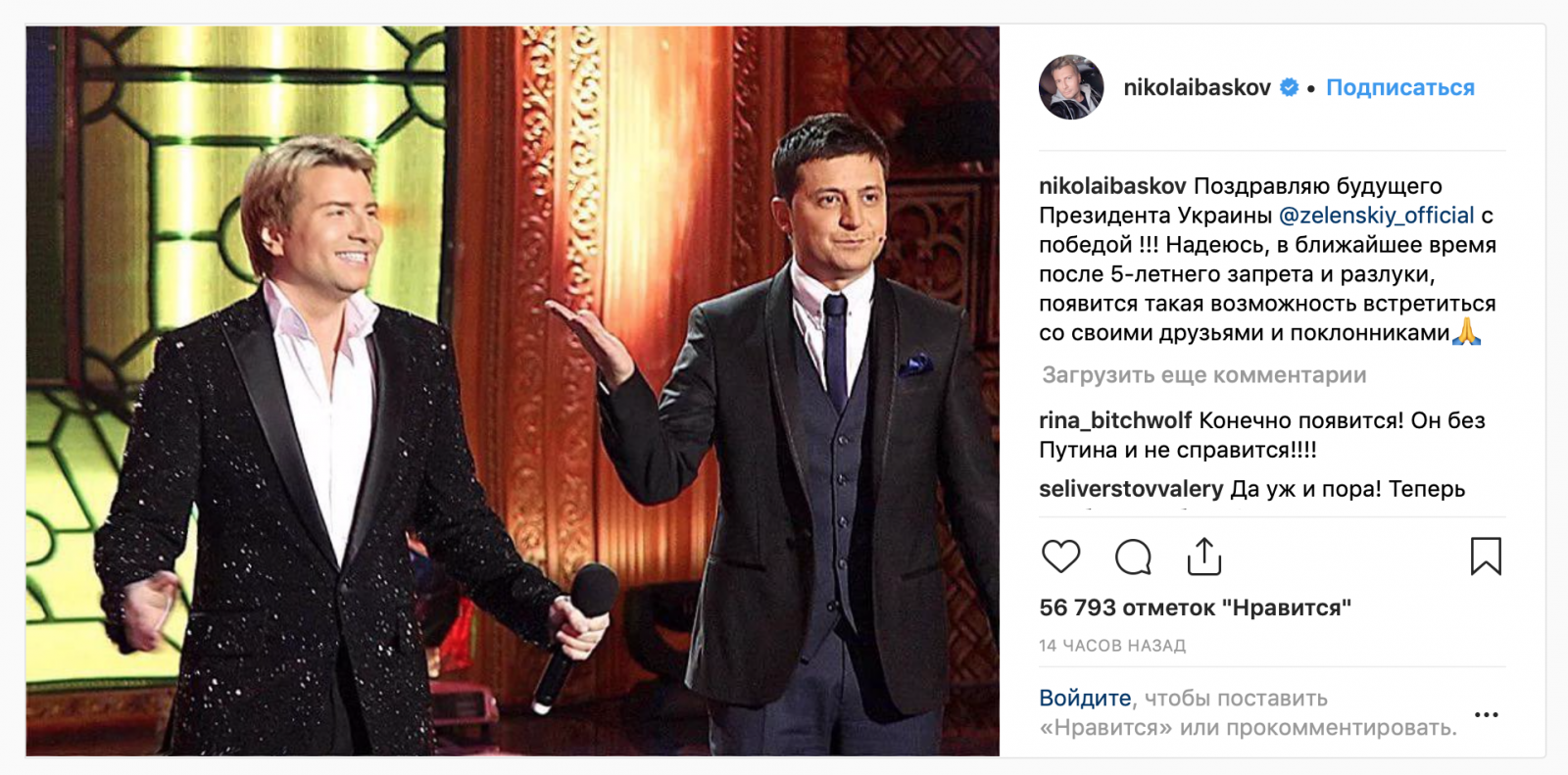The width and height of the screenshot is (1568, 775).
Task: Click the 14 ЧАСОВ НАЗАД timestamp
Action: (1112, 646)
